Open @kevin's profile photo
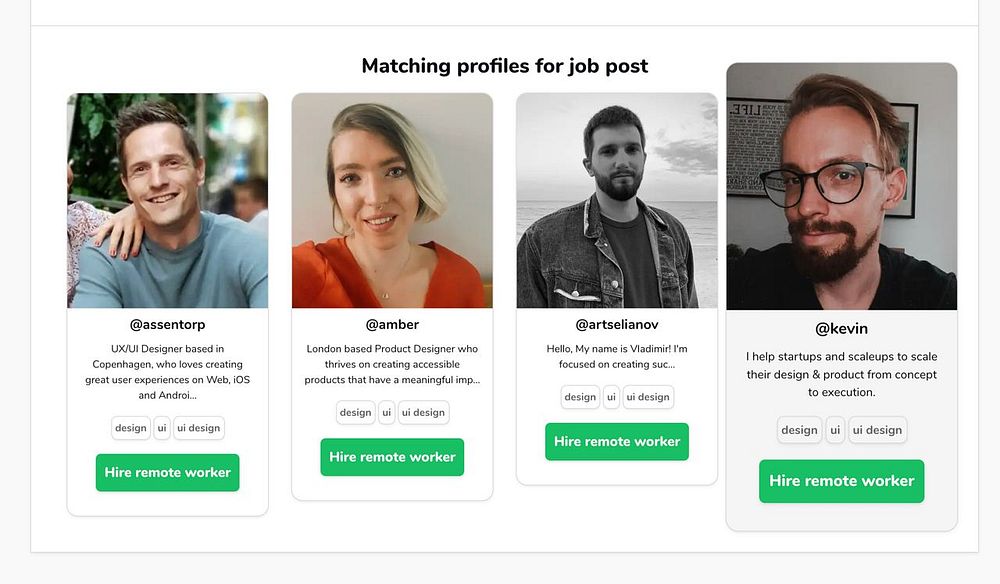 (841, 187)
